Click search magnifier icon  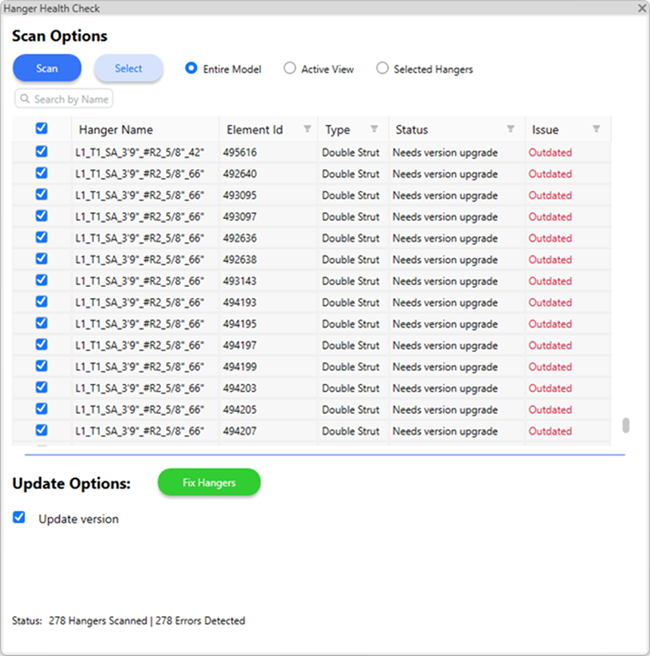tap(25, 99)
